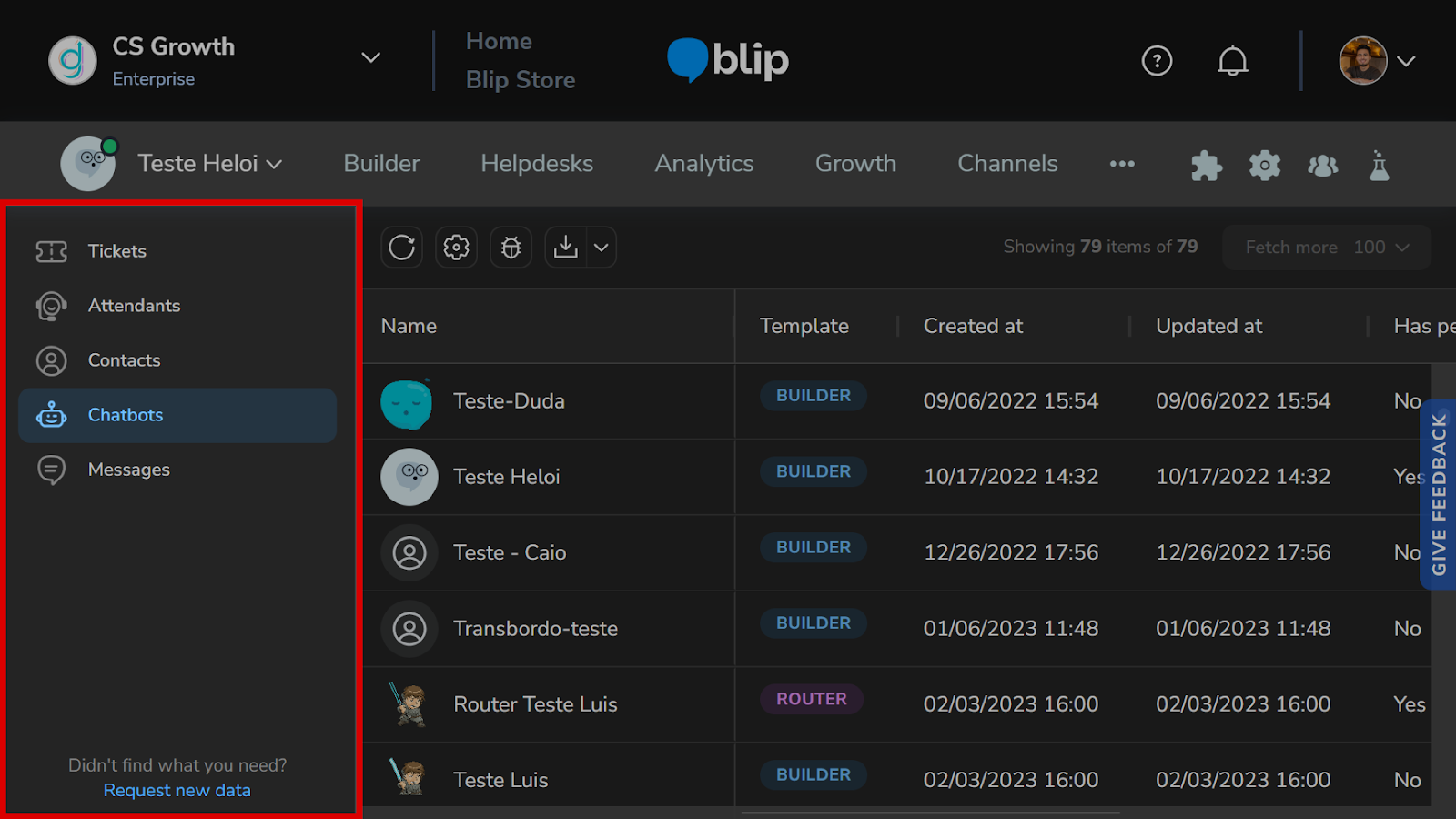Click the Teste Heloi bot avatar in header
The image size is (1456, 819).
88,164
